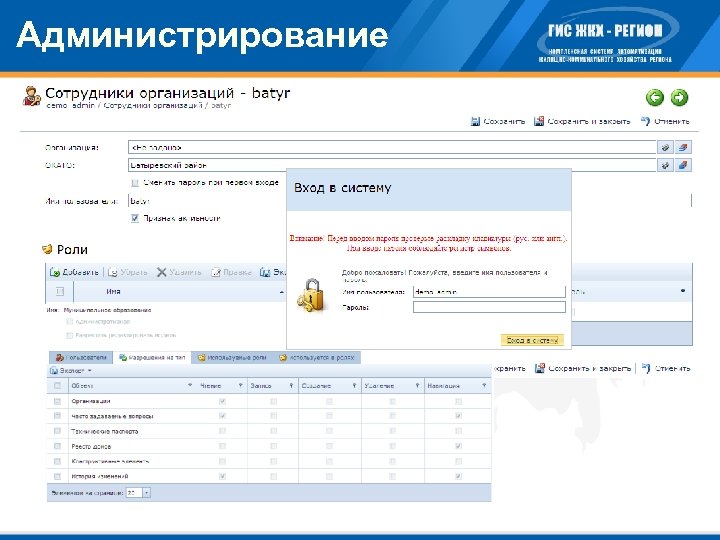This screenshot has height=540, width=720.
Task: Open the filter icon of Запись column
Action: [291, 386]
